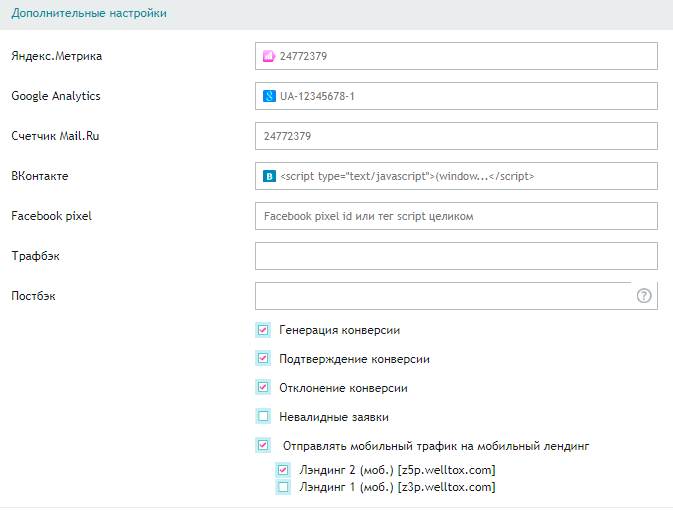Click inside the Постбэк text field
This screenshot has height=510, width=673.
(440, 296)
